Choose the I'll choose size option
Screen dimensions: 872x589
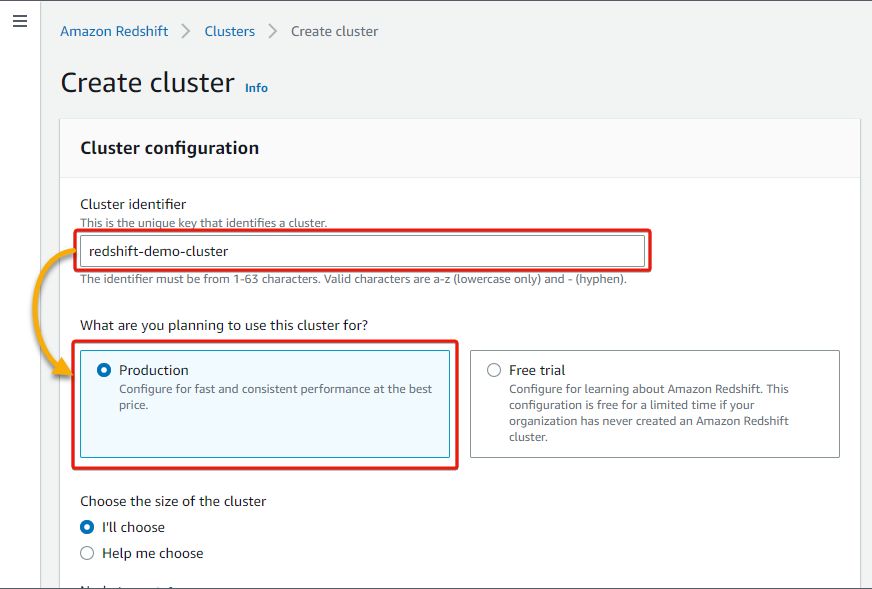click(x=87, y=527)
